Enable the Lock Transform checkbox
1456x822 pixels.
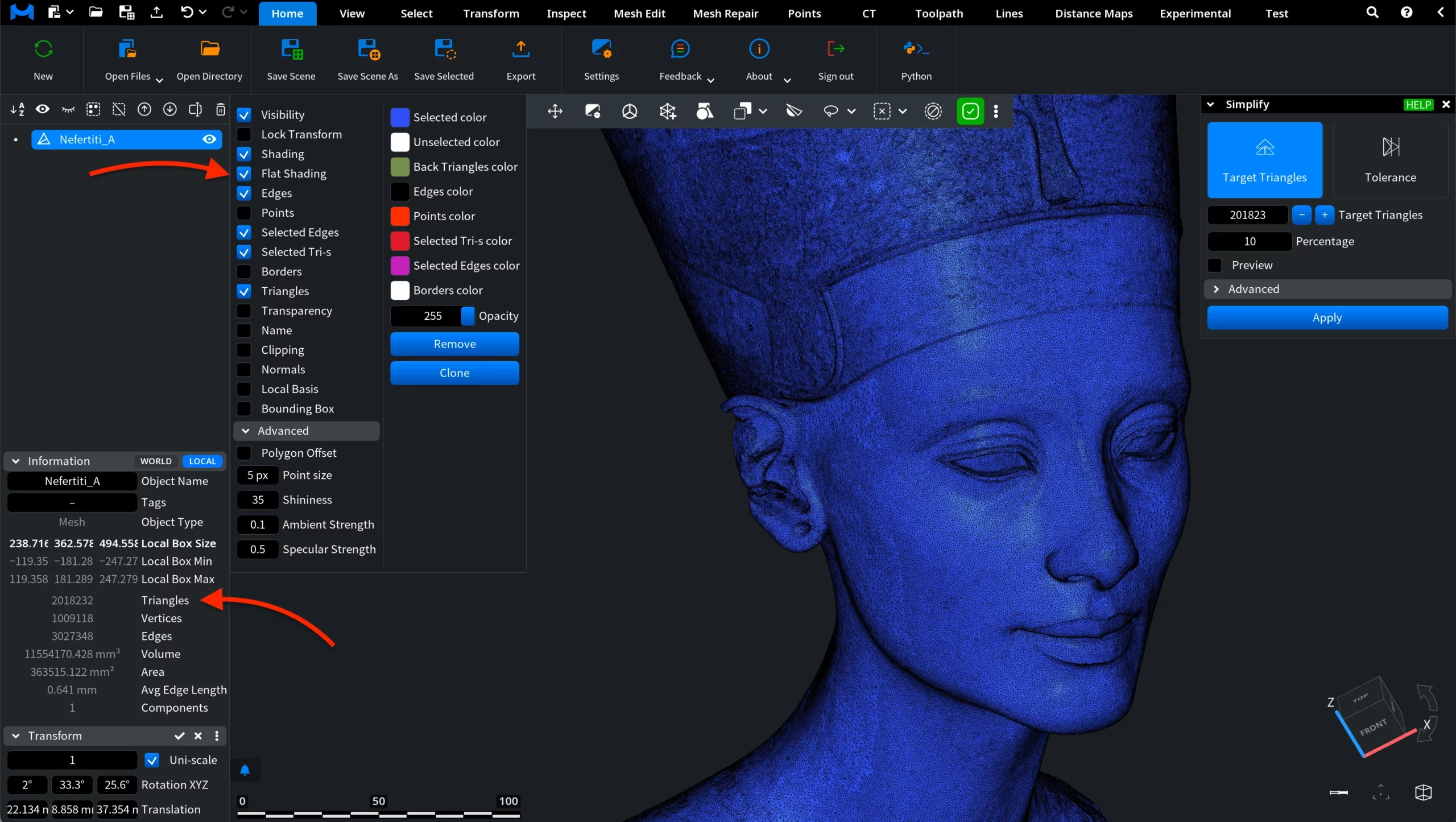[244, 134]
